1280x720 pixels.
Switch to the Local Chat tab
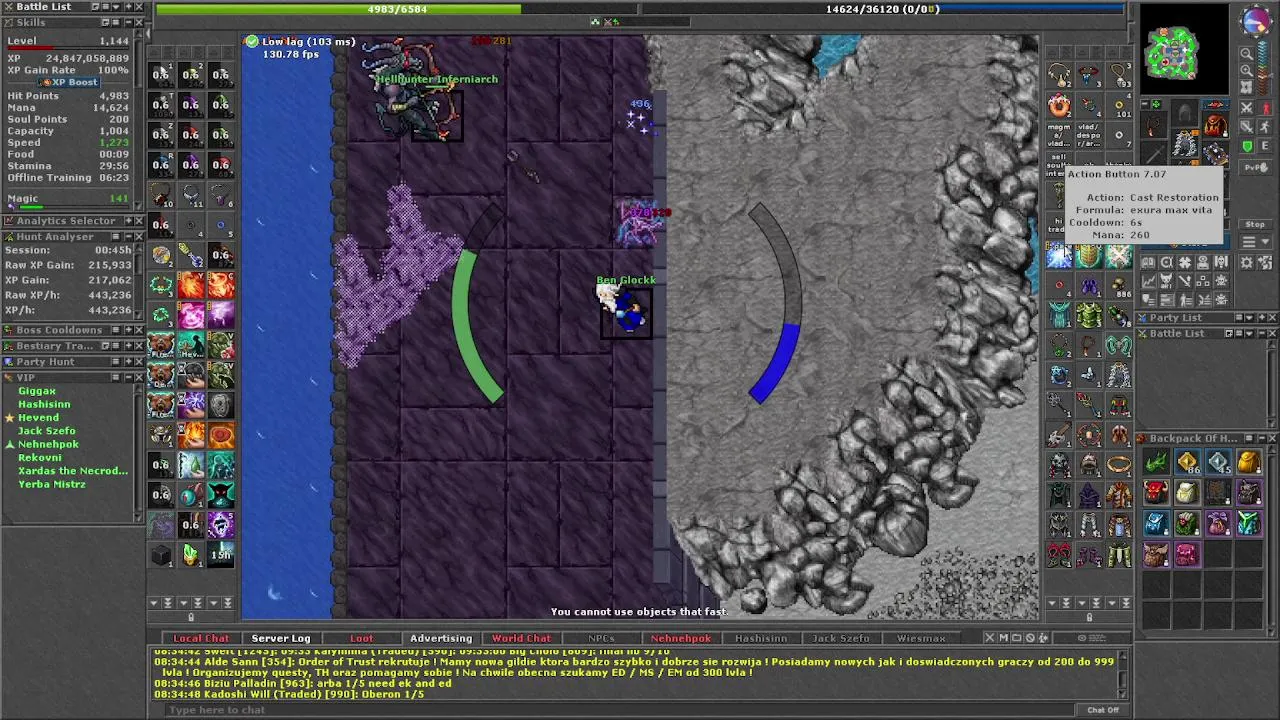pos(201,638)
